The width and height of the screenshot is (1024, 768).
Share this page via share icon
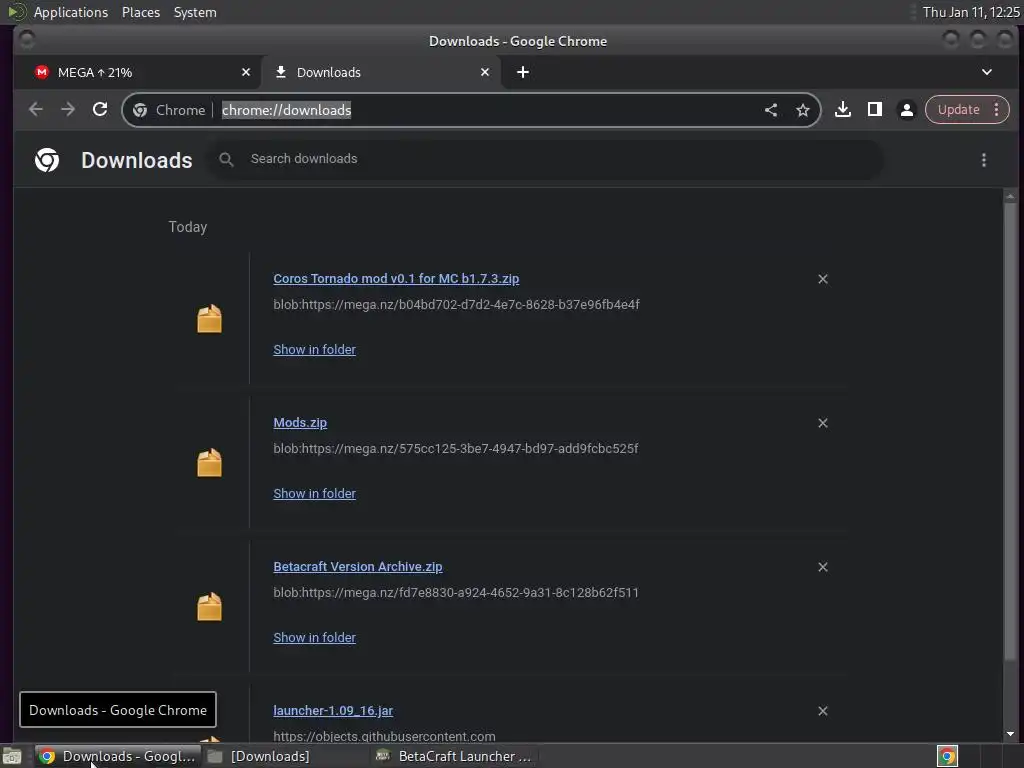771,110
